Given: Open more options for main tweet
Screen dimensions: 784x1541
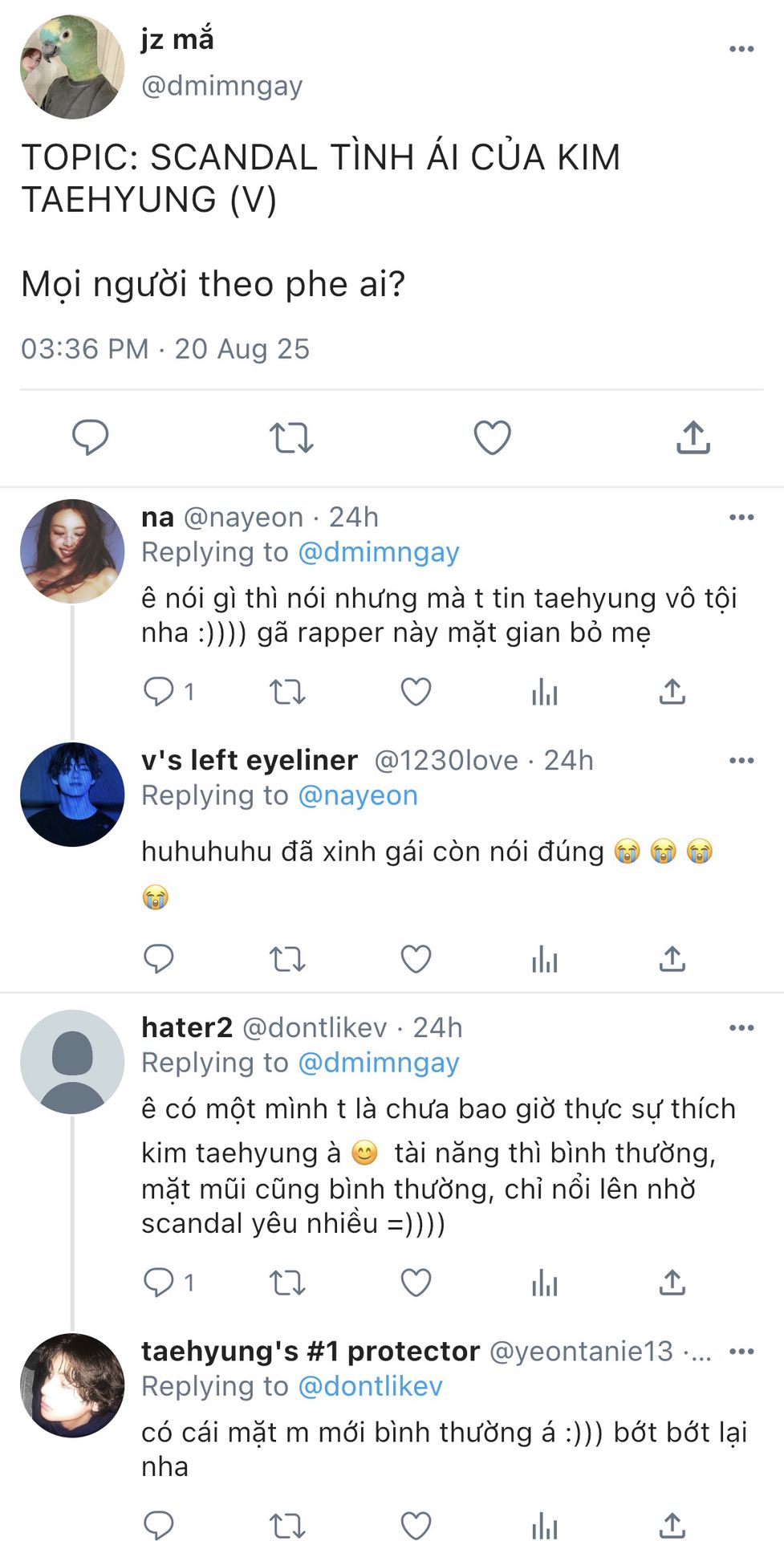Looking at the screenshot, I should 741,49.
